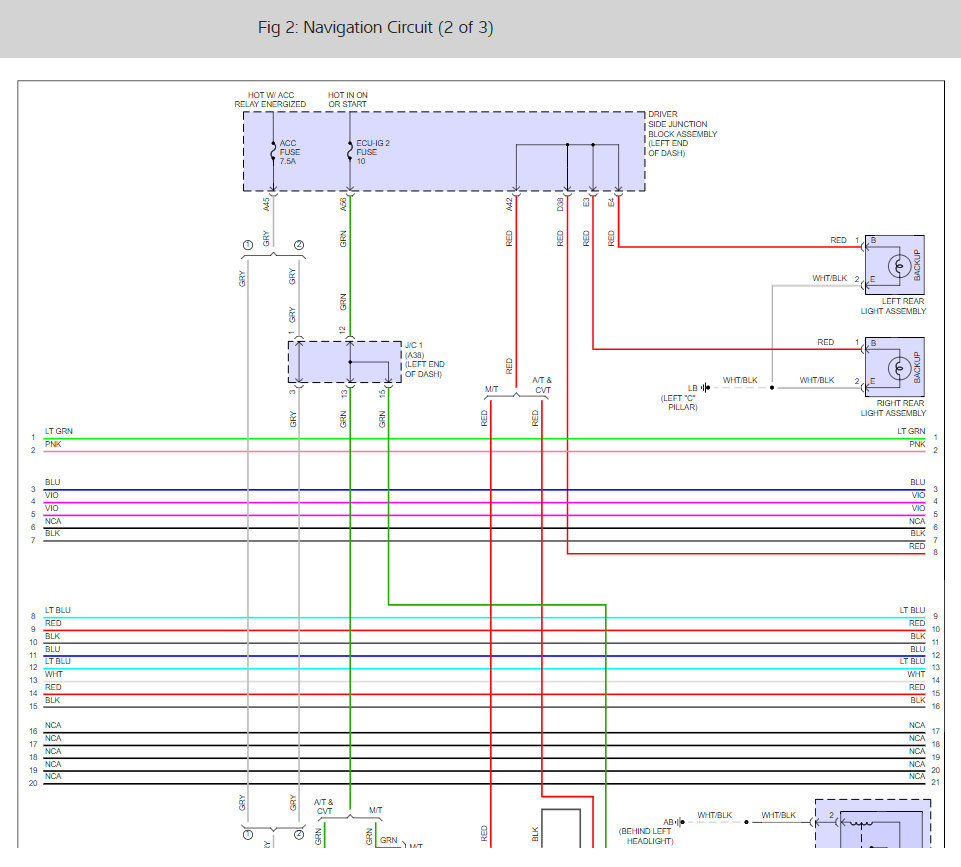Click circled 1 marker at bottom of diagram
The image size is (961, 867).
pyautogui.click(x=248, y=835)
